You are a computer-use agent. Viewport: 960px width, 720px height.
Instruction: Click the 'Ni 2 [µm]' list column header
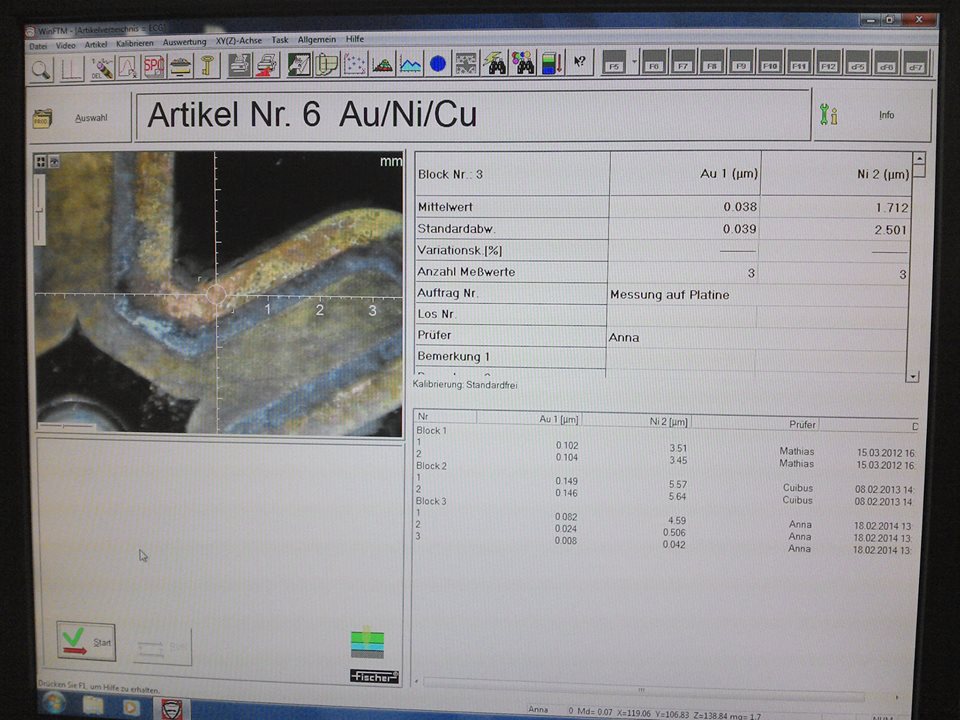[x=637, y=421]
